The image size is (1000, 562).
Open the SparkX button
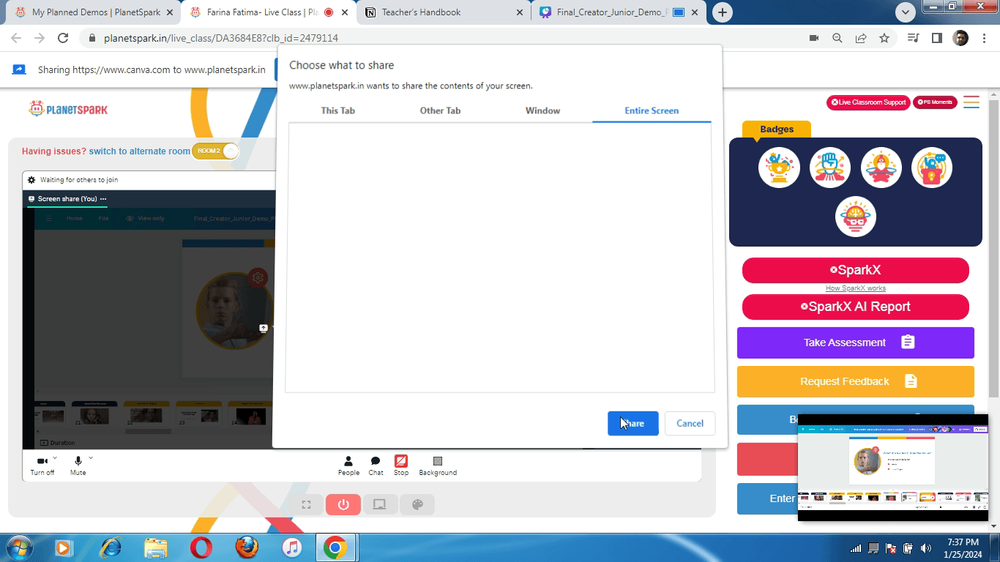coord(855,270)
